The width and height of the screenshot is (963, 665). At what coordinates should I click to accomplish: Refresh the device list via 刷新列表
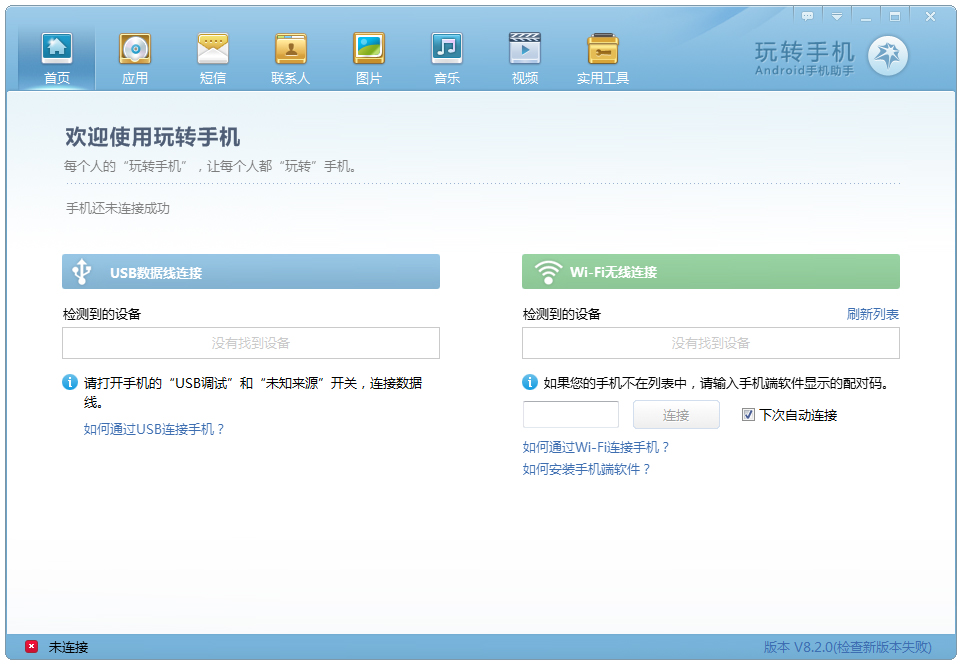(872, 313)
